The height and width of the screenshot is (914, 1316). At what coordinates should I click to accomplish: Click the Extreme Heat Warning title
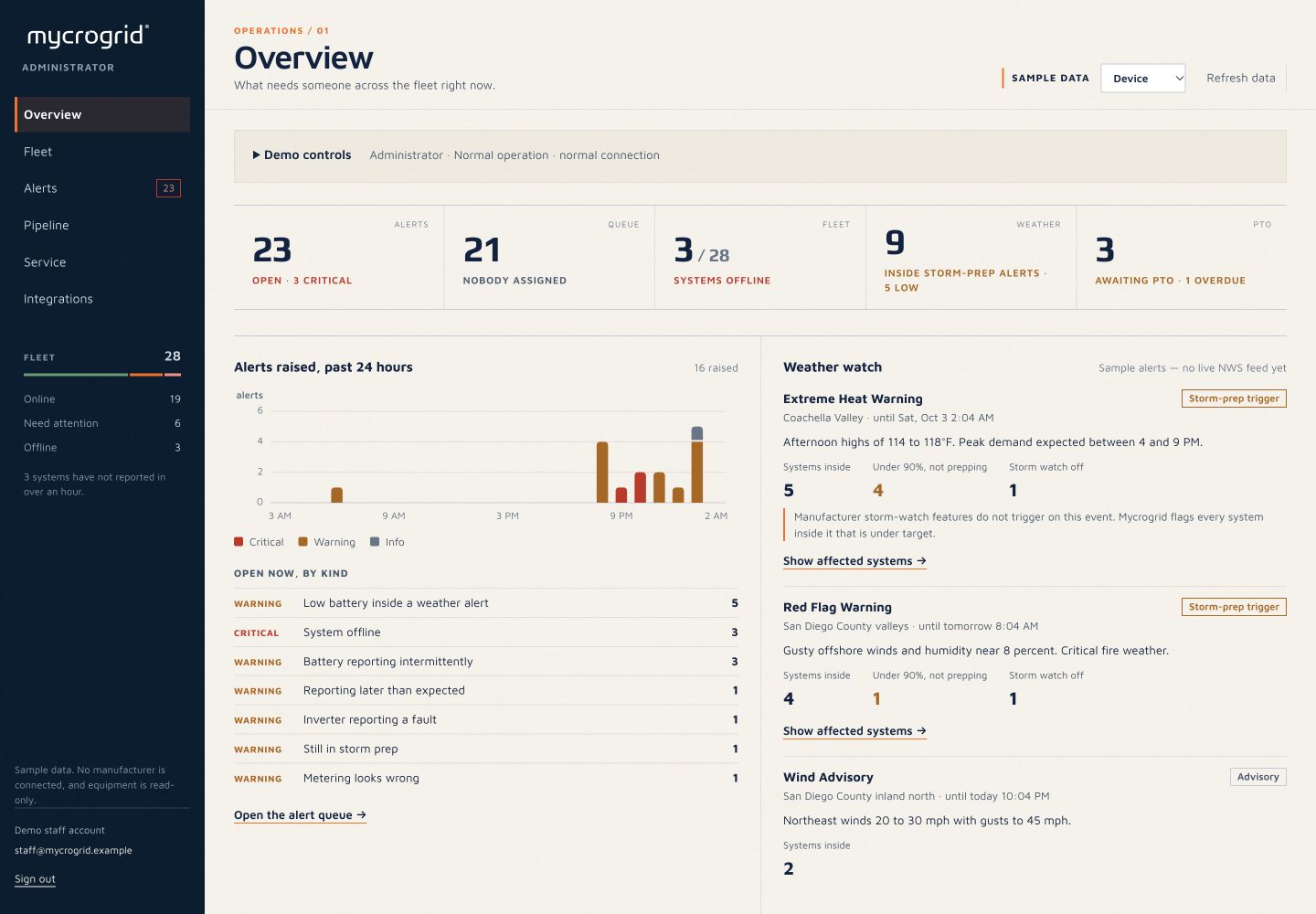pos(853,399)
